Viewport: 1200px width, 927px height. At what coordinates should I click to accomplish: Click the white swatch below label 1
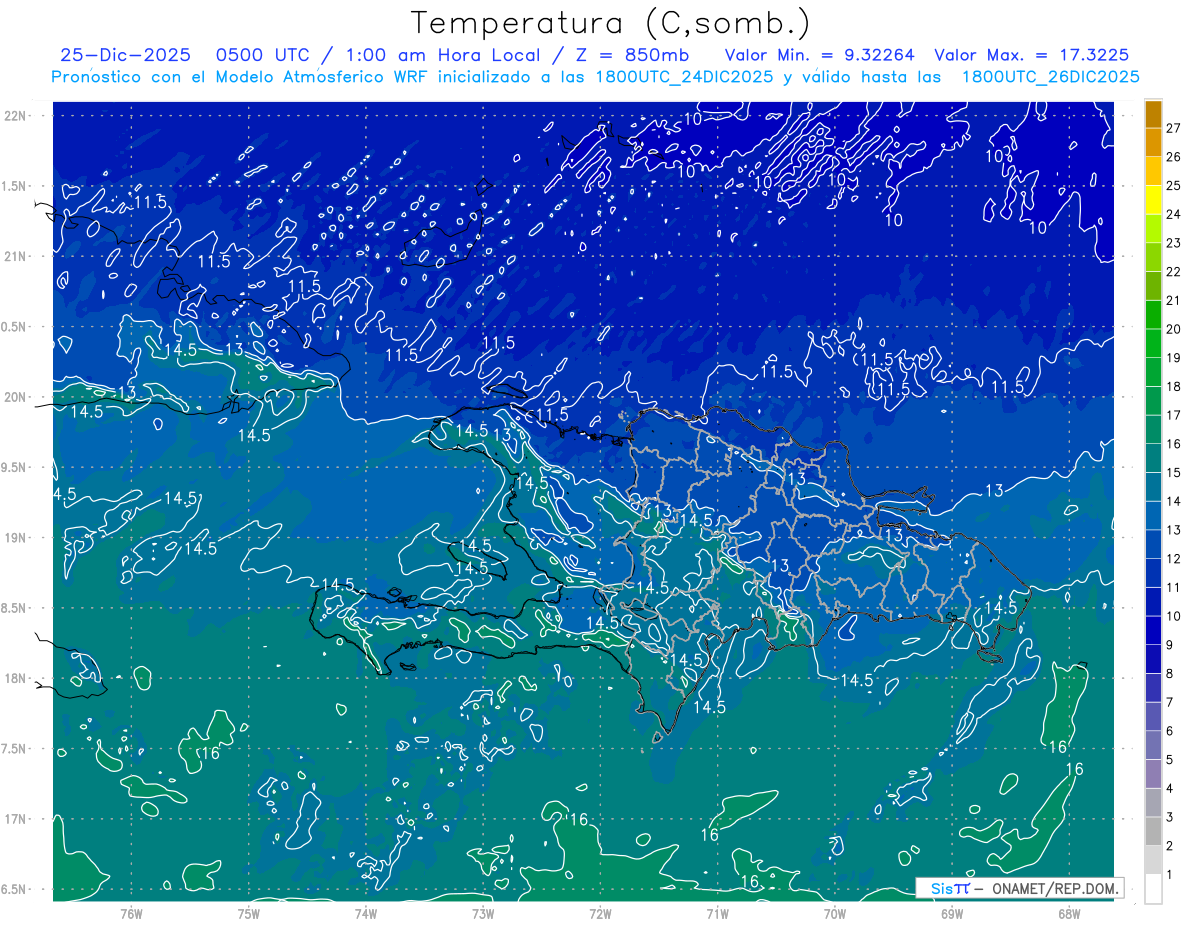pyautogui.click(x=1153, y=889)
